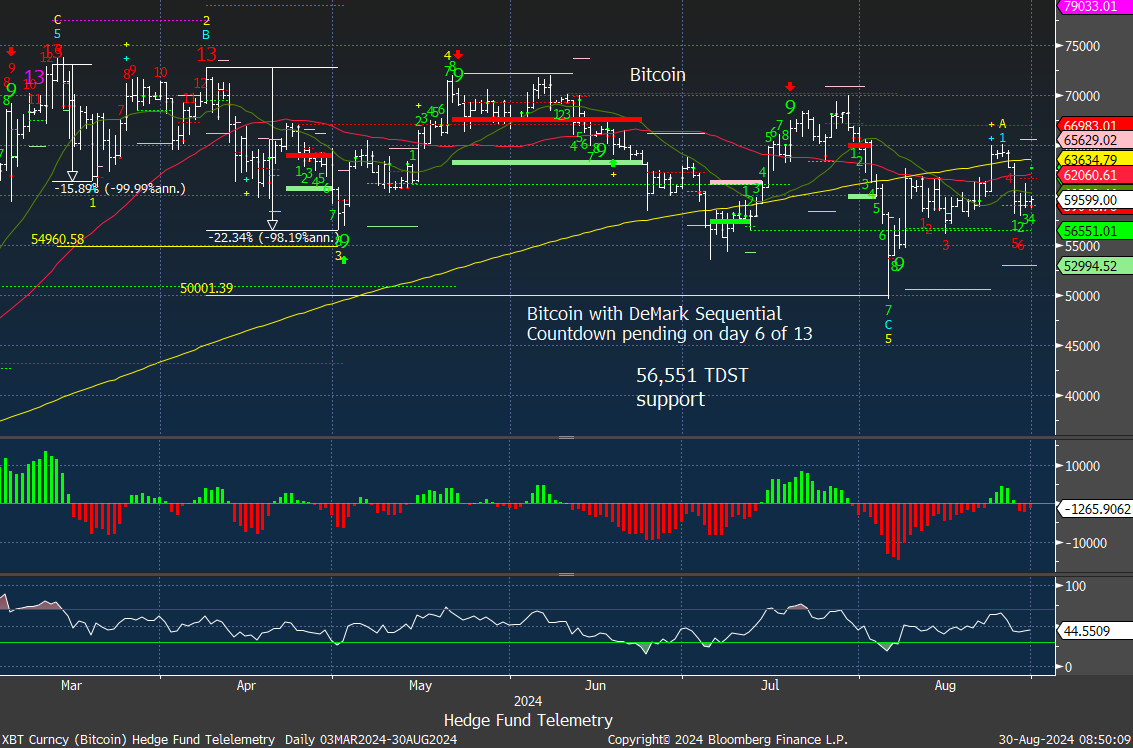Screen dimensions: 1133x748
Task: Click the 2024 year label under time axis
Action: [x=527, y=701]
